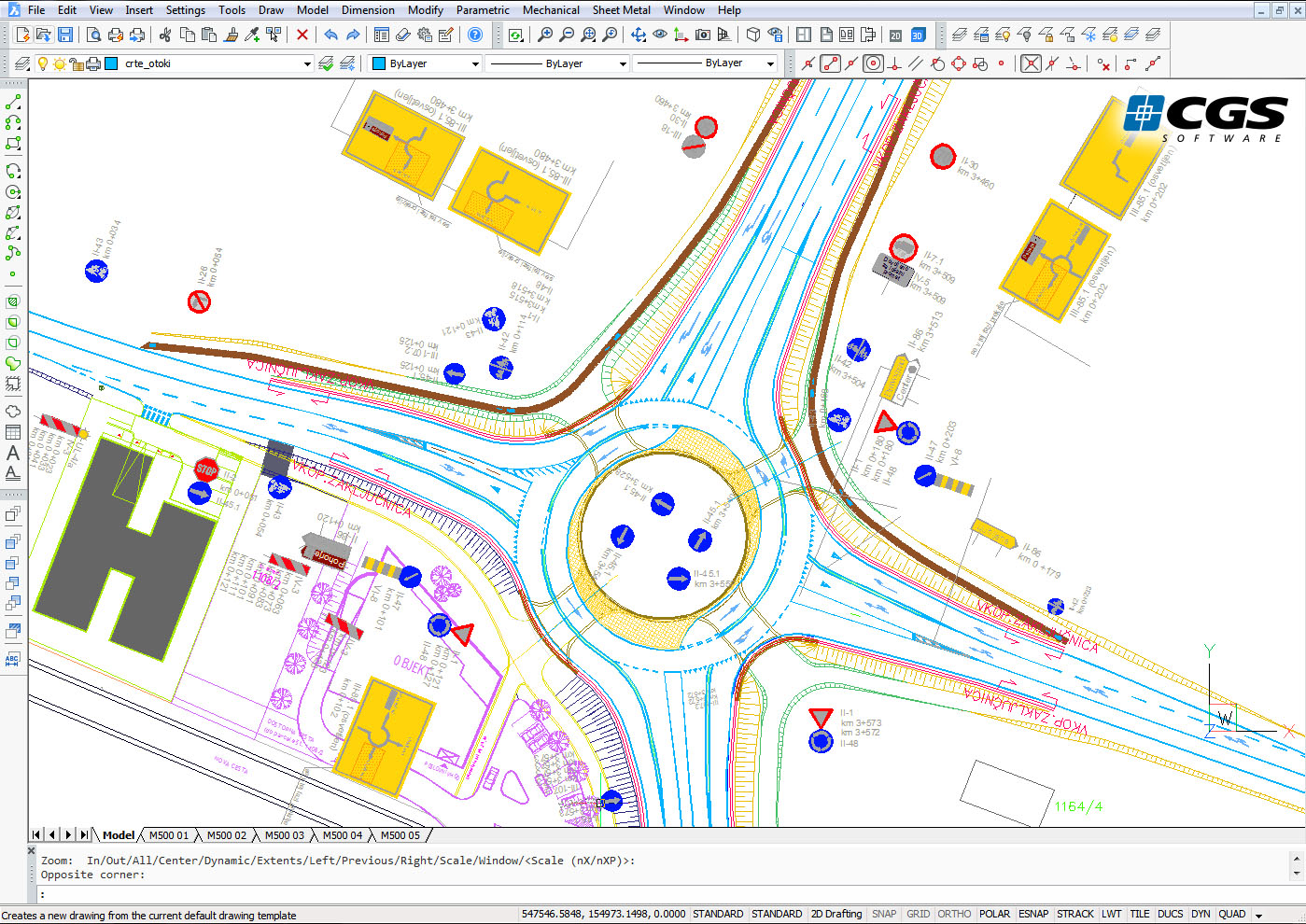Click the red X delete icon
Viewport: 1306px width, 924px height.
pyautogui.click(x=302, y=35)
